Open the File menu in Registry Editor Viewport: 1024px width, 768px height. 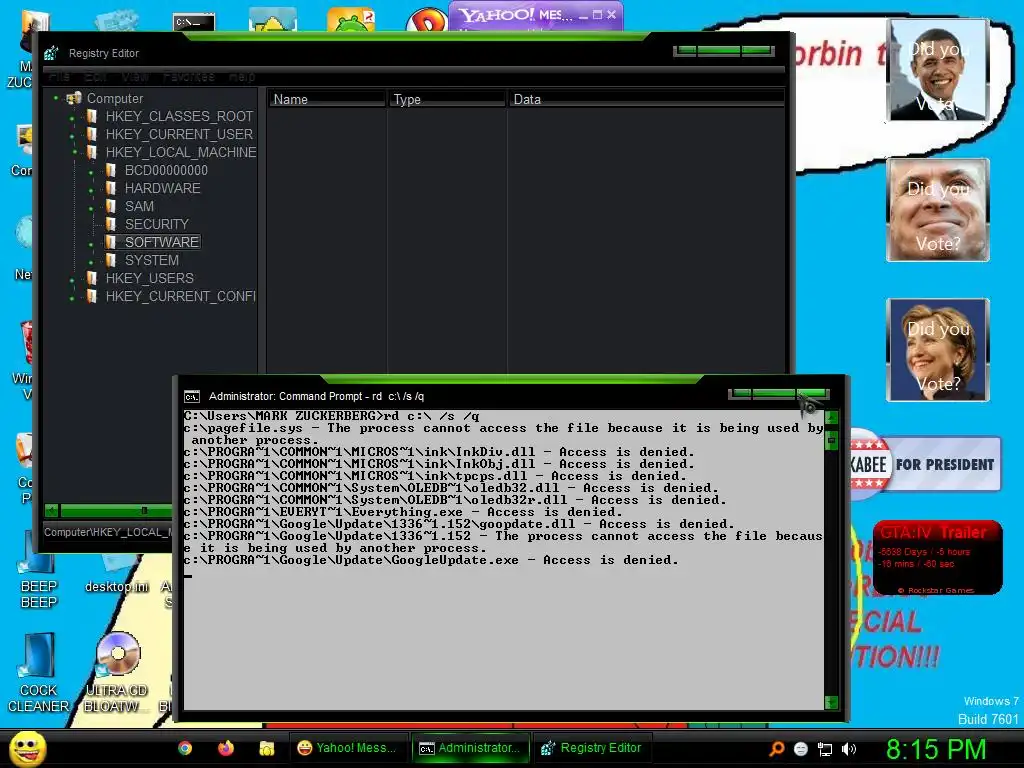[59, 76]
